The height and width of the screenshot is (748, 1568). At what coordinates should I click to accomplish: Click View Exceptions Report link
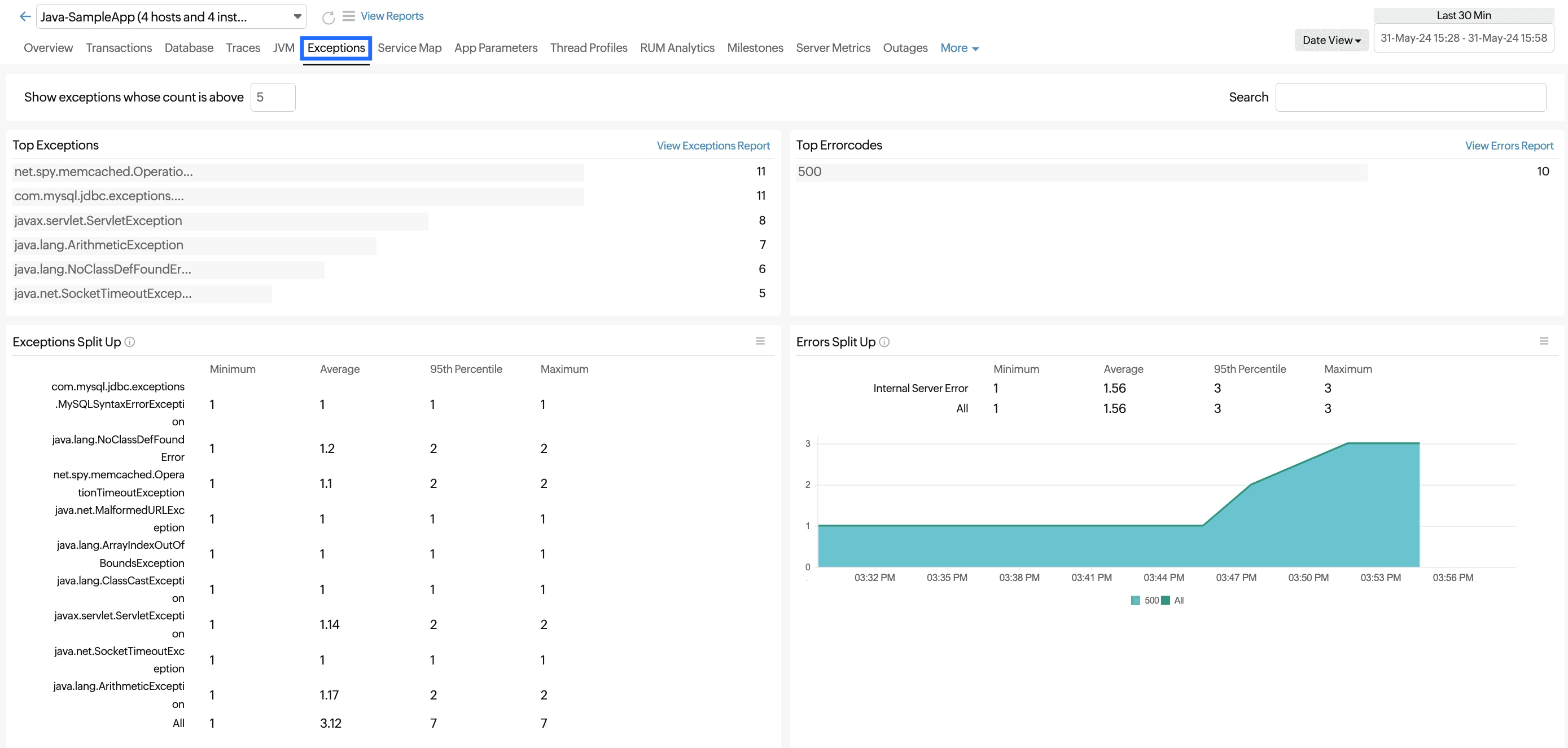712,145
